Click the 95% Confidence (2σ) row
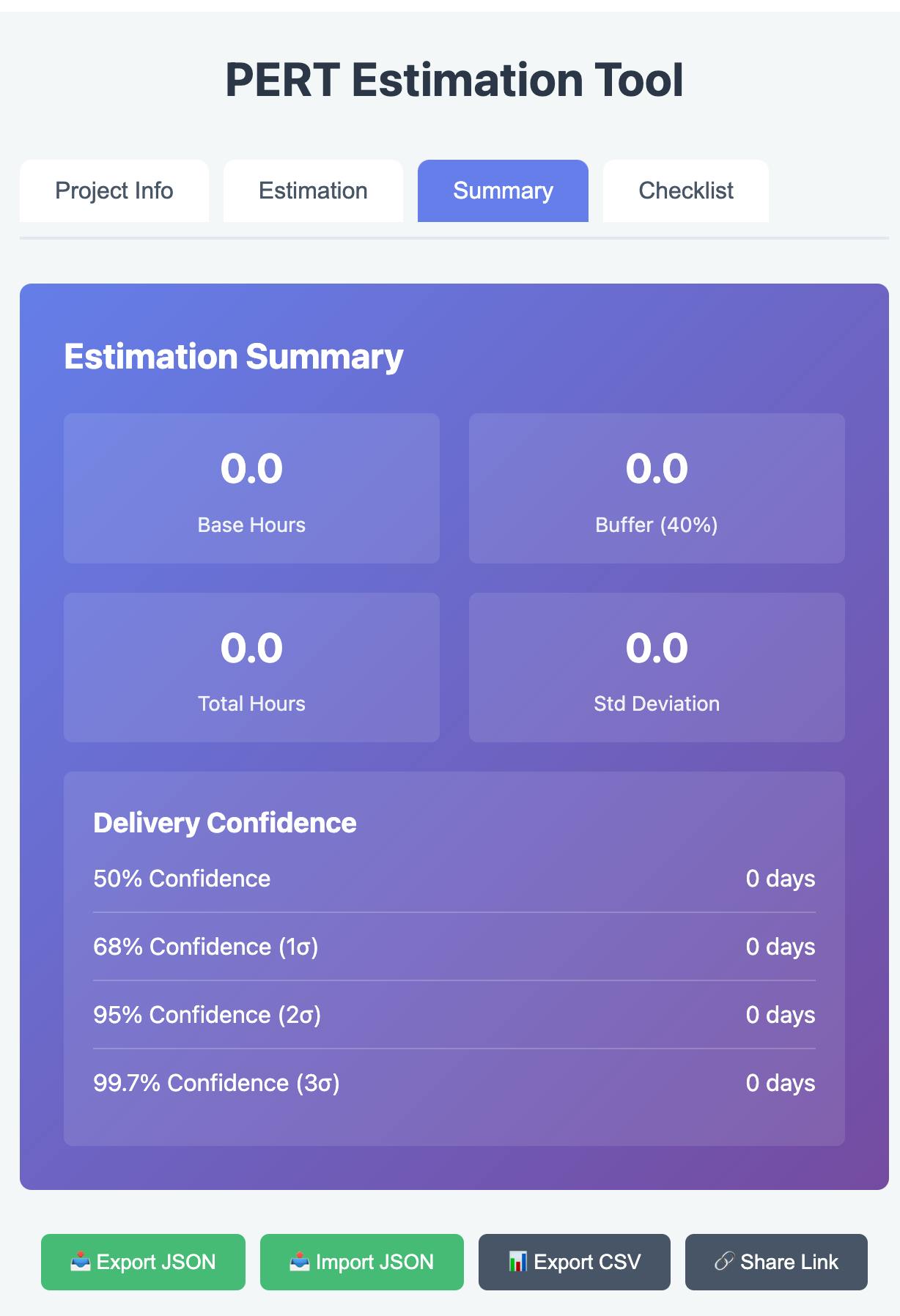Screen dimensions: 900x1316 [x=454, y=1015]
